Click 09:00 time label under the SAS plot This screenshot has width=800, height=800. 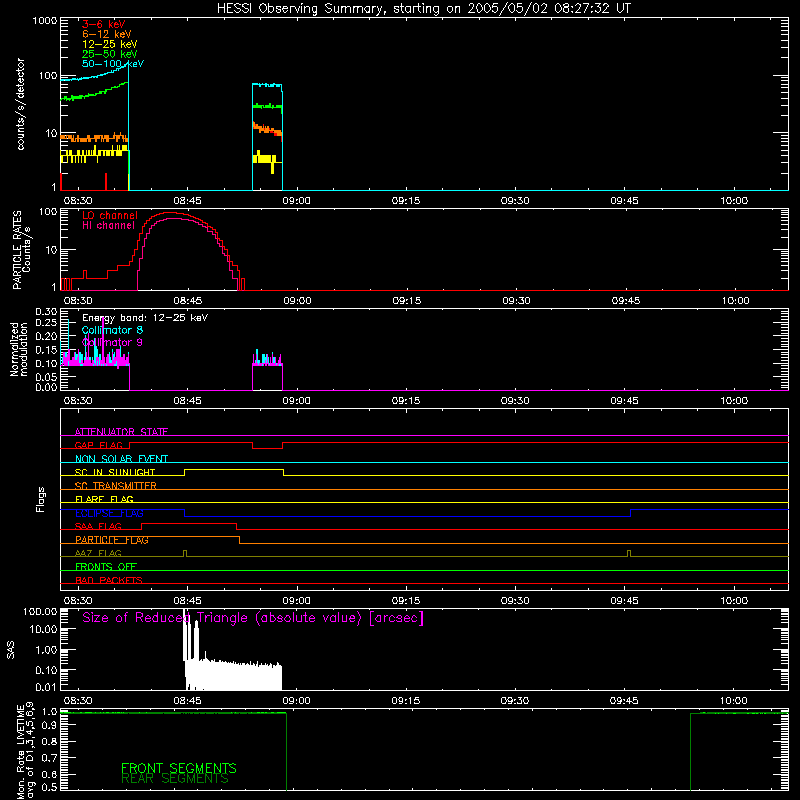[x=296, y=701]
